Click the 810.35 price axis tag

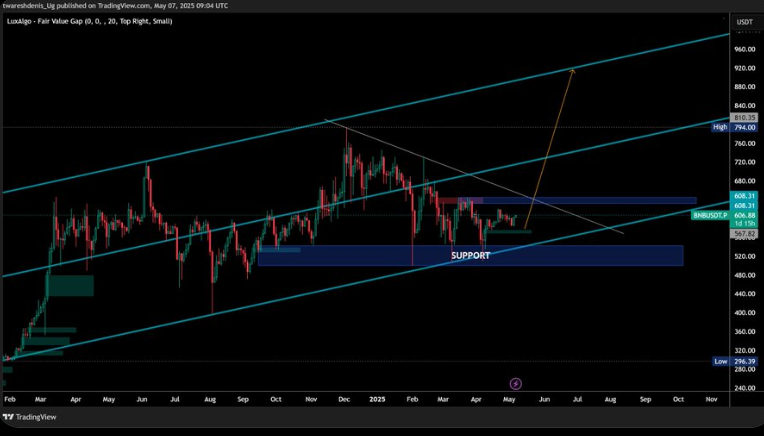point(744,118)
